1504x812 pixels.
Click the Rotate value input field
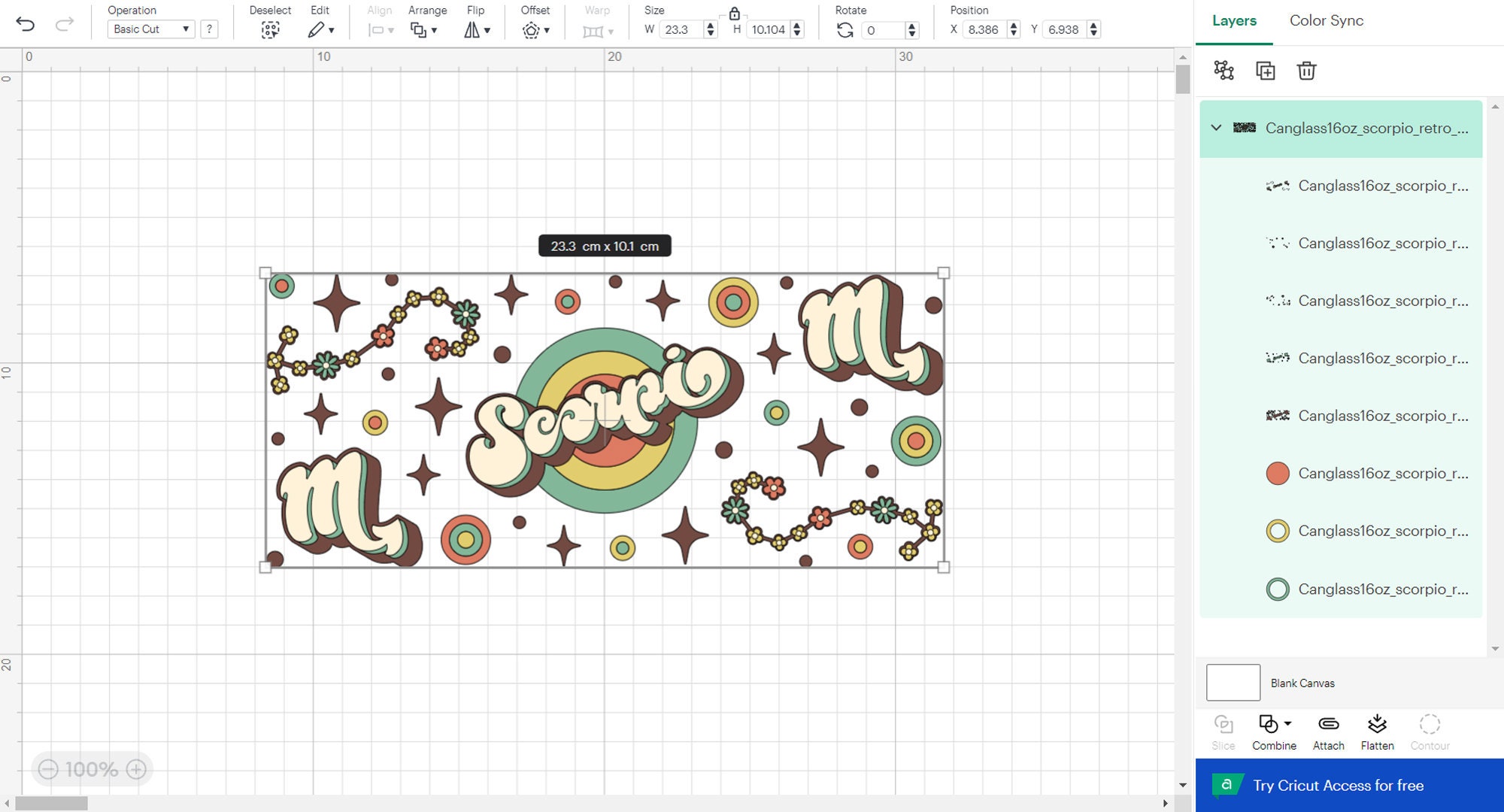coord(884,30)
